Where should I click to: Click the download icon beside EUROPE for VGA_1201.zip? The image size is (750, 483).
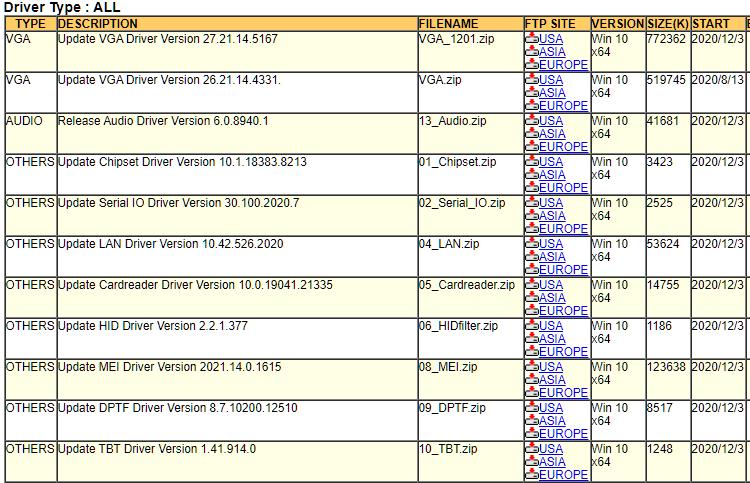pyautogui.click(x=532, y=65)
